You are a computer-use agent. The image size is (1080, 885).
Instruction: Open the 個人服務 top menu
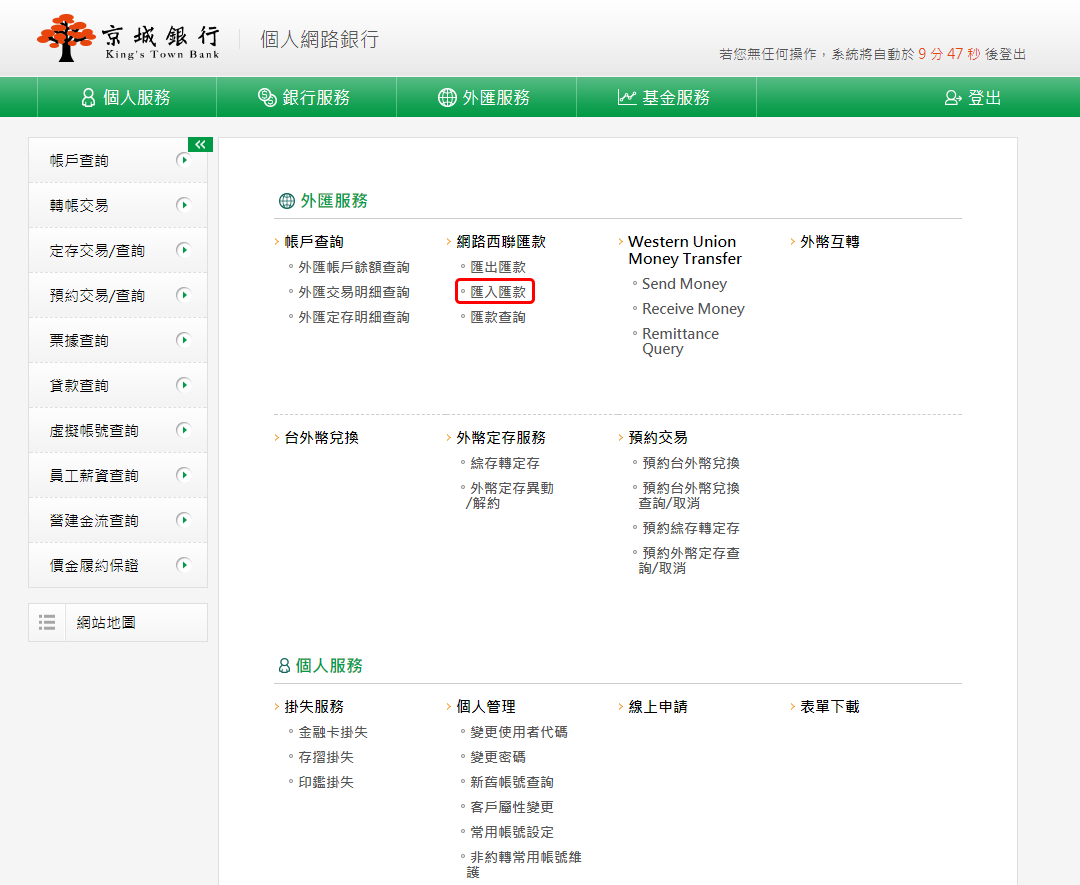(x=127, y=97)
